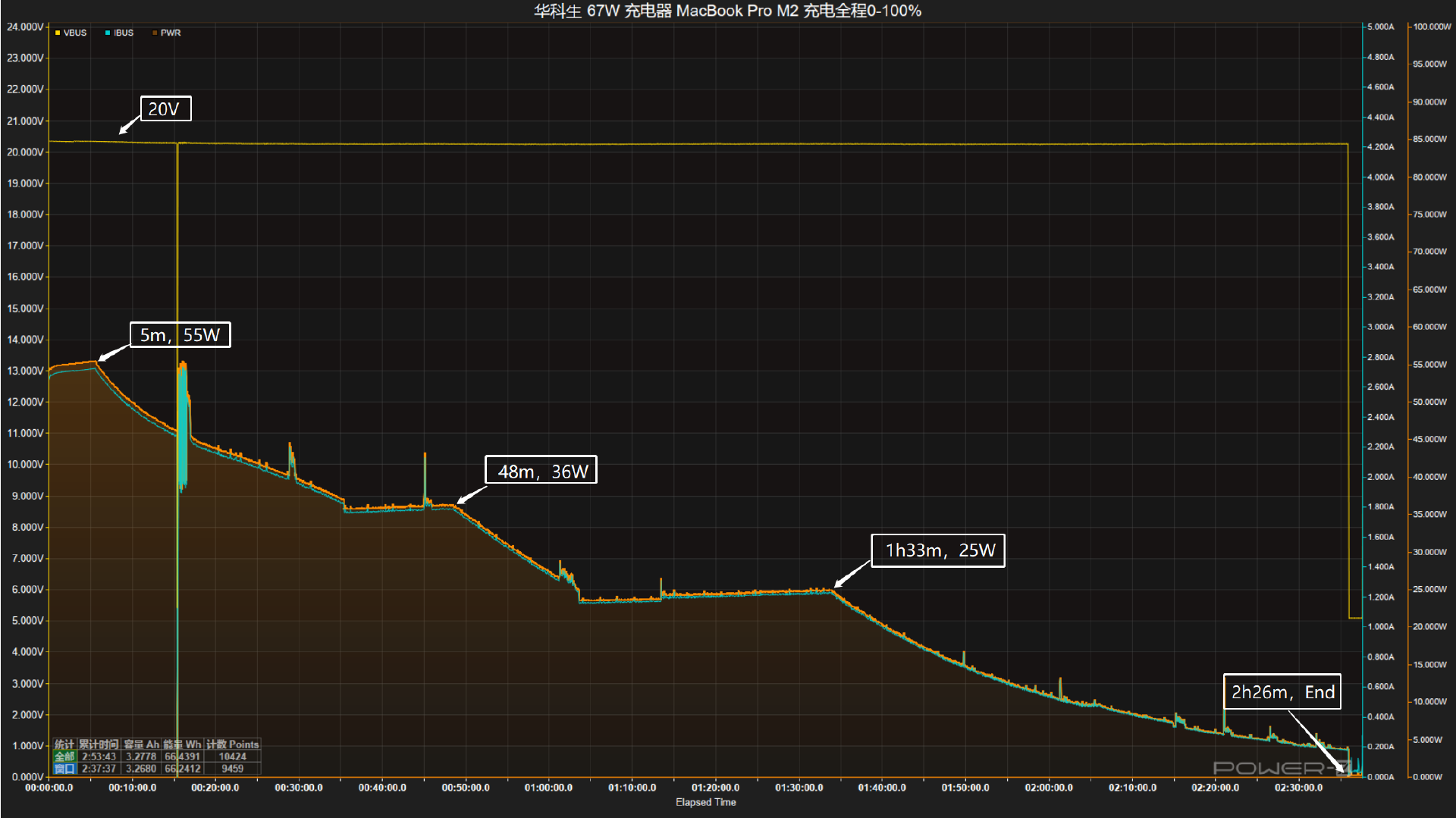This screenshot has width=1456, height=818.
Task: Click the Elapsed Time axis label
Action: [705, 802]
